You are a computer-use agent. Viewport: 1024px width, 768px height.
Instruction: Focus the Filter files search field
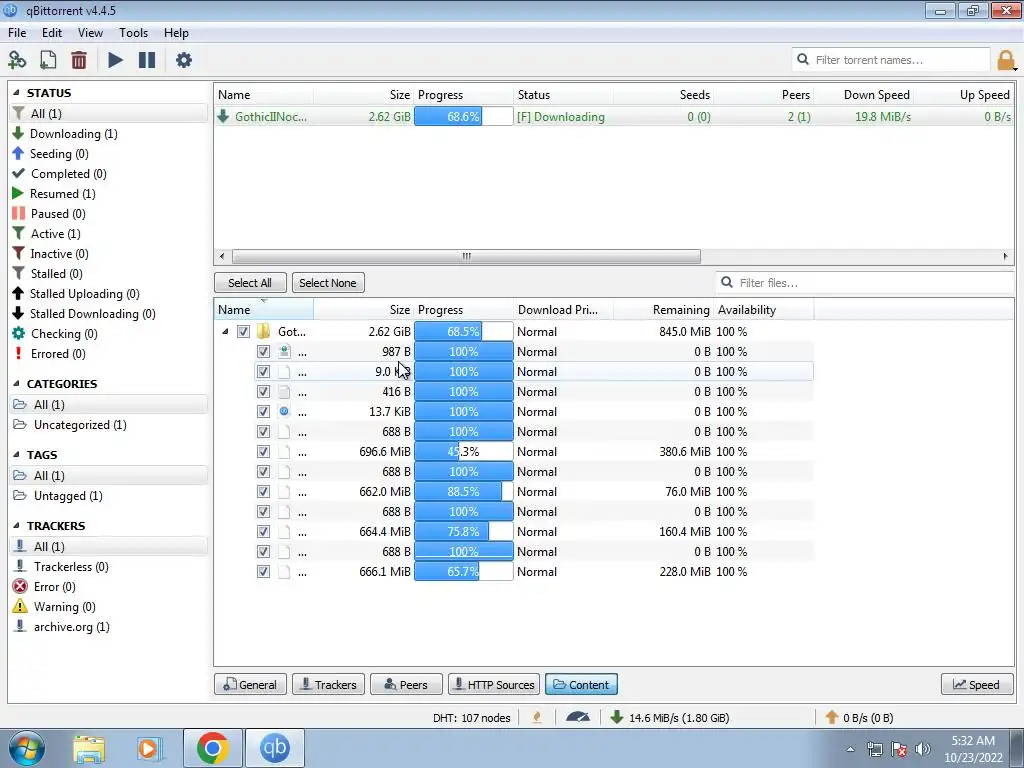point(865,283)
